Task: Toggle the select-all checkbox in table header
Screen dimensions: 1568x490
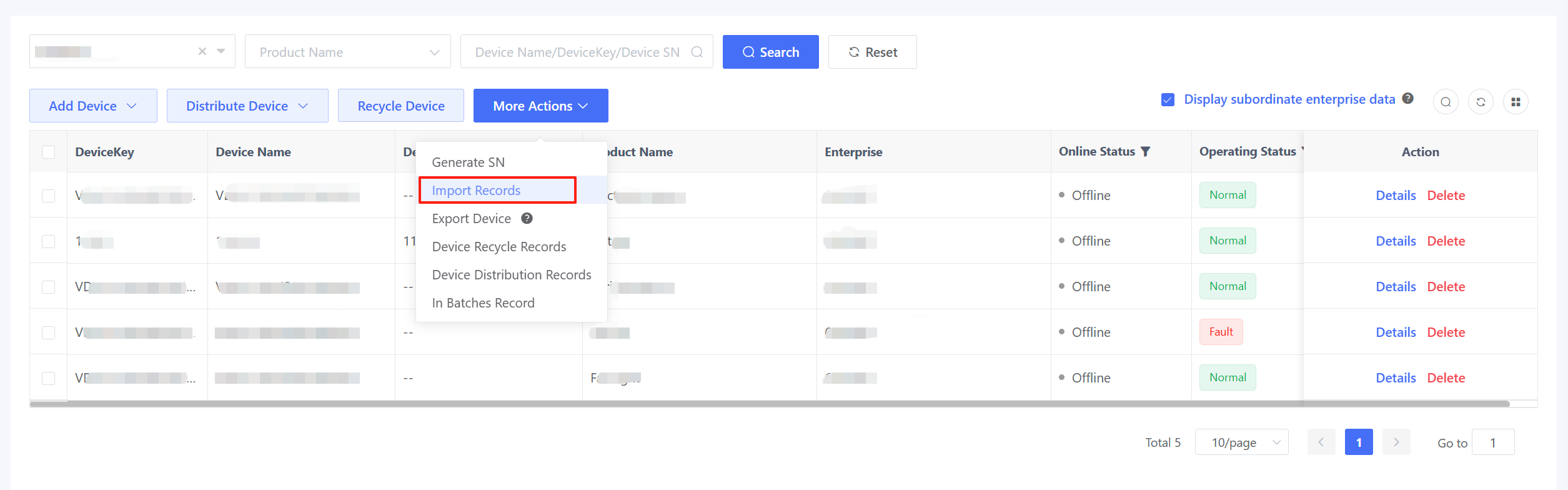Action: coord(48,152)
